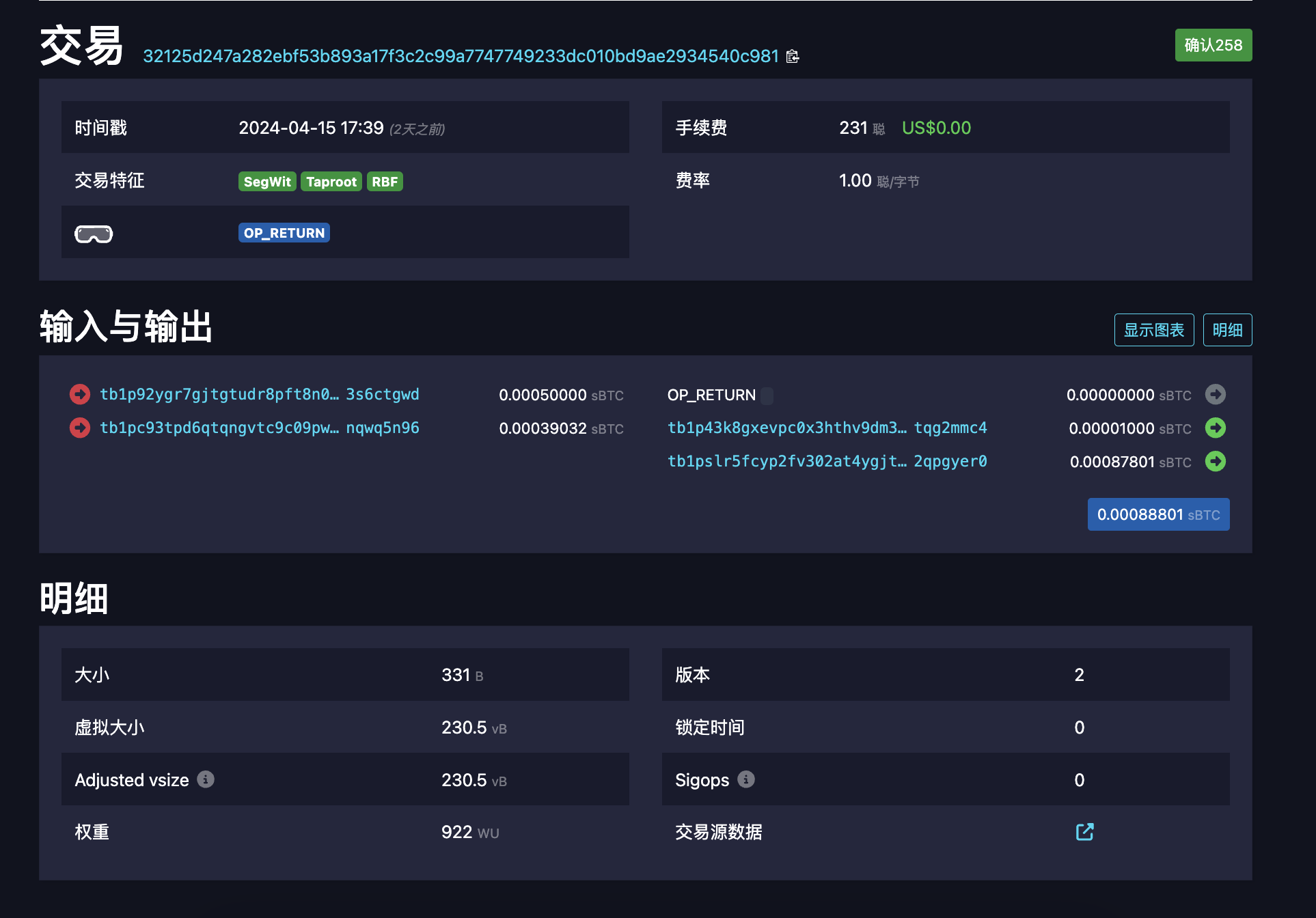
Task: Click the green 确认258 confirmations badge
Action: [x=1213, y=45]
